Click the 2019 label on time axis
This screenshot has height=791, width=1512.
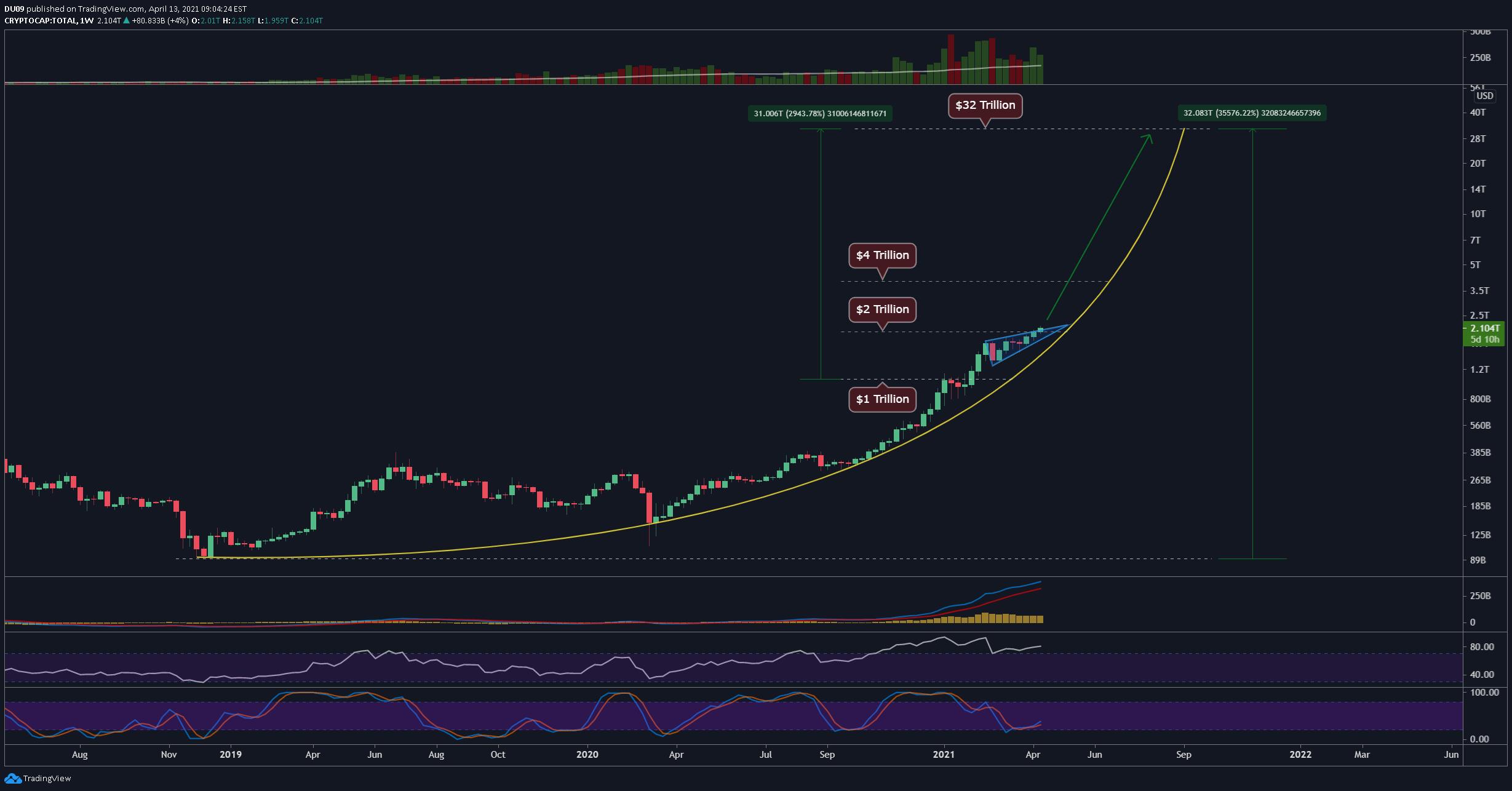point(231,755)
